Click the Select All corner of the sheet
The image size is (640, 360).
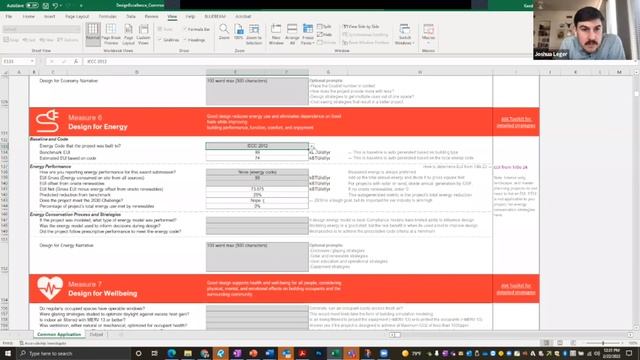(x=5, y=72)
